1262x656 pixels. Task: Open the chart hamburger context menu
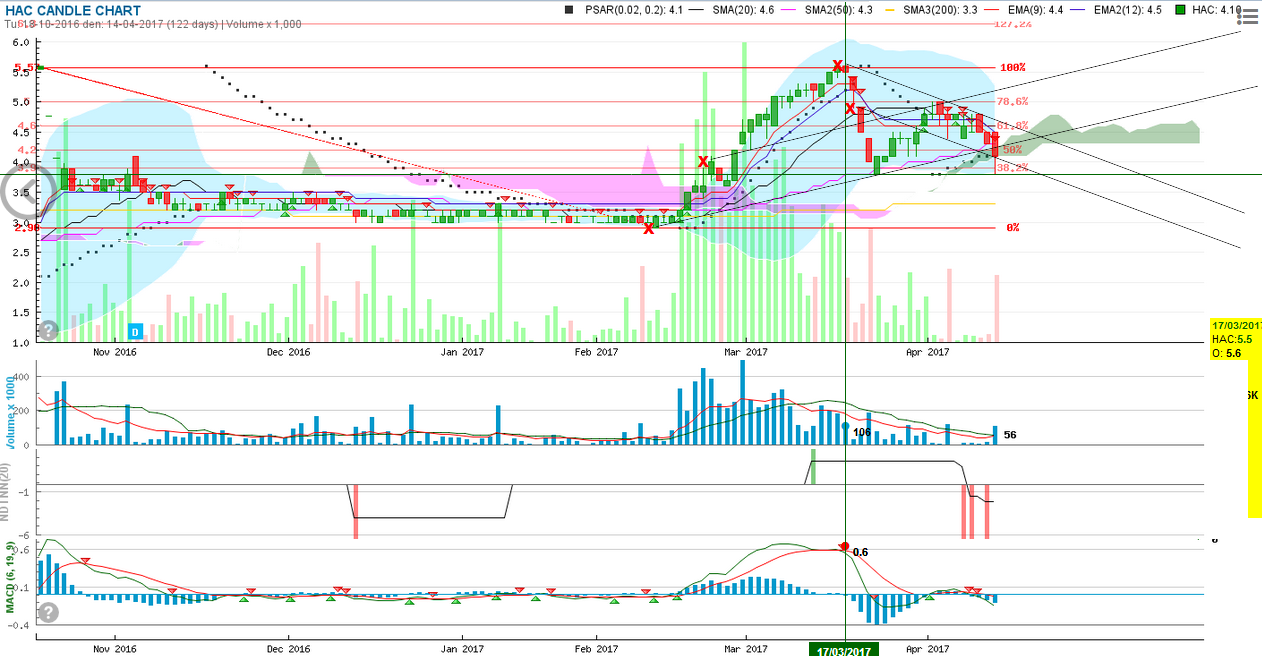(x=1246, y=17)
